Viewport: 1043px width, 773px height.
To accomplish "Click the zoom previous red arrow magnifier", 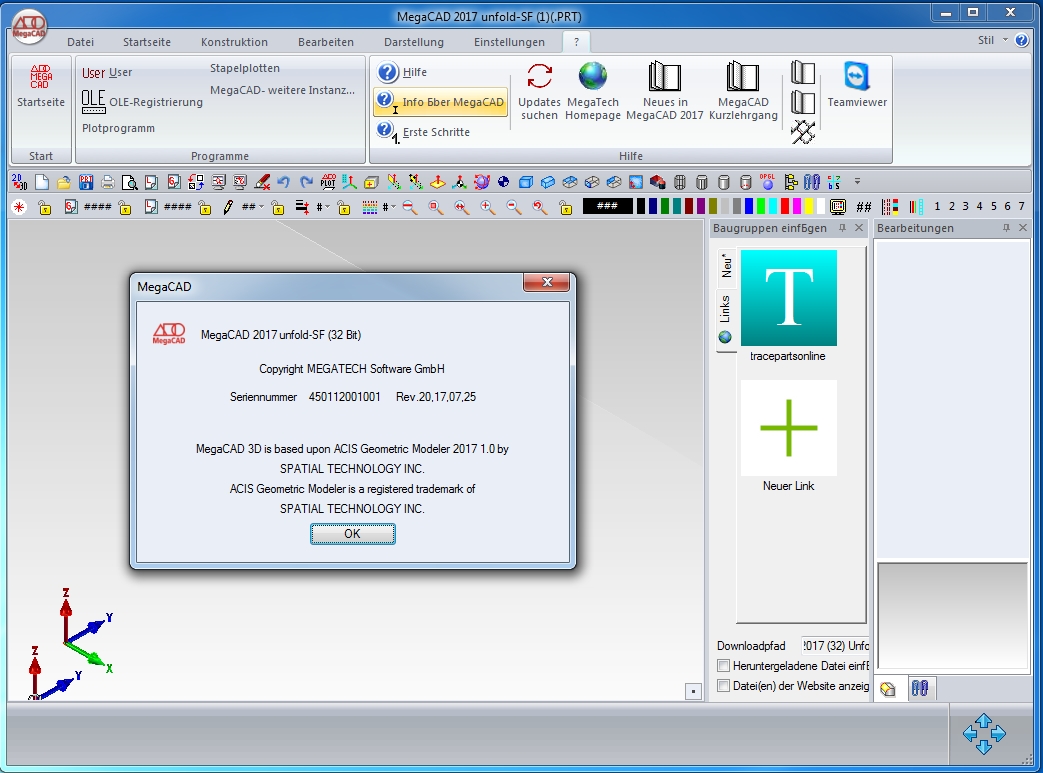I will [539, 208].
